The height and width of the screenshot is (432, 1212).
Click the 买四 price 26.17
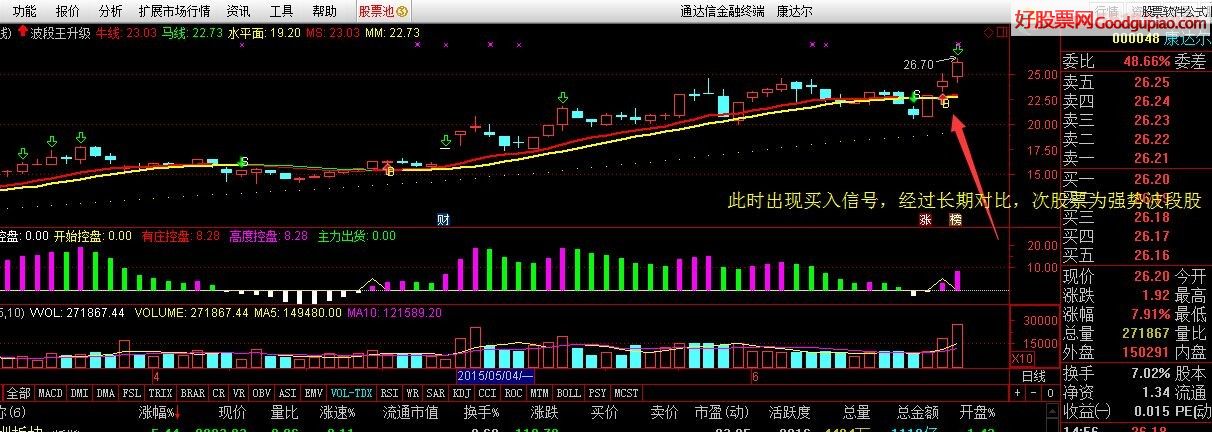(x=1153, y=236)
